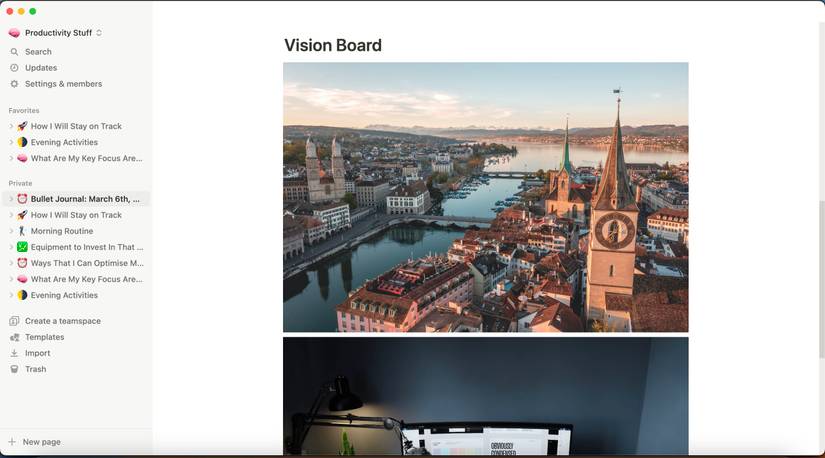The width and height of the screenshot is (825, 458).
Task: Open How I Will Stay on Track favorite page
Action: 76,126
